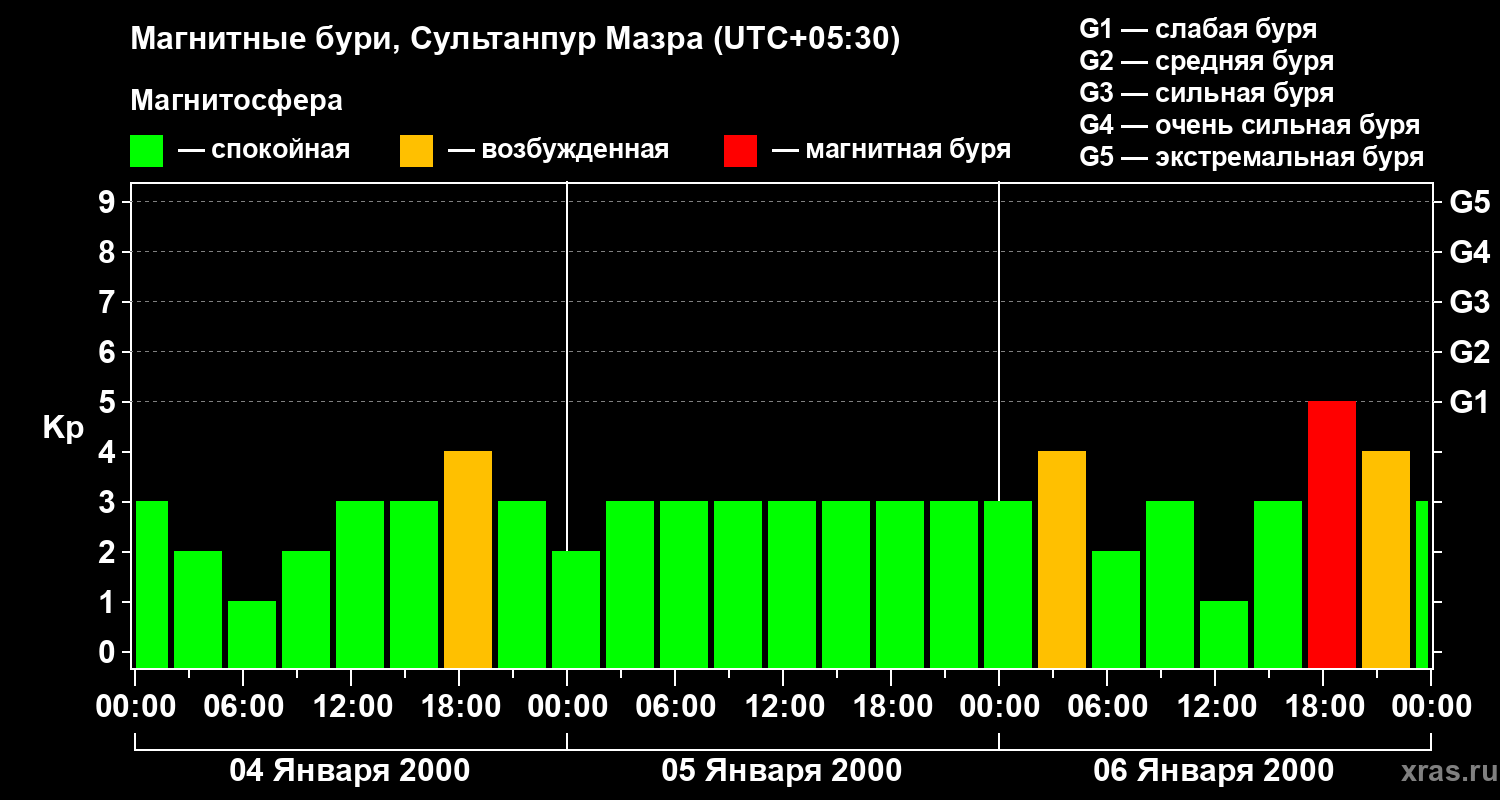Select the "G2 — средняя буря" line
This screenshot has width=1500, height=800.
coord(1207,61)
